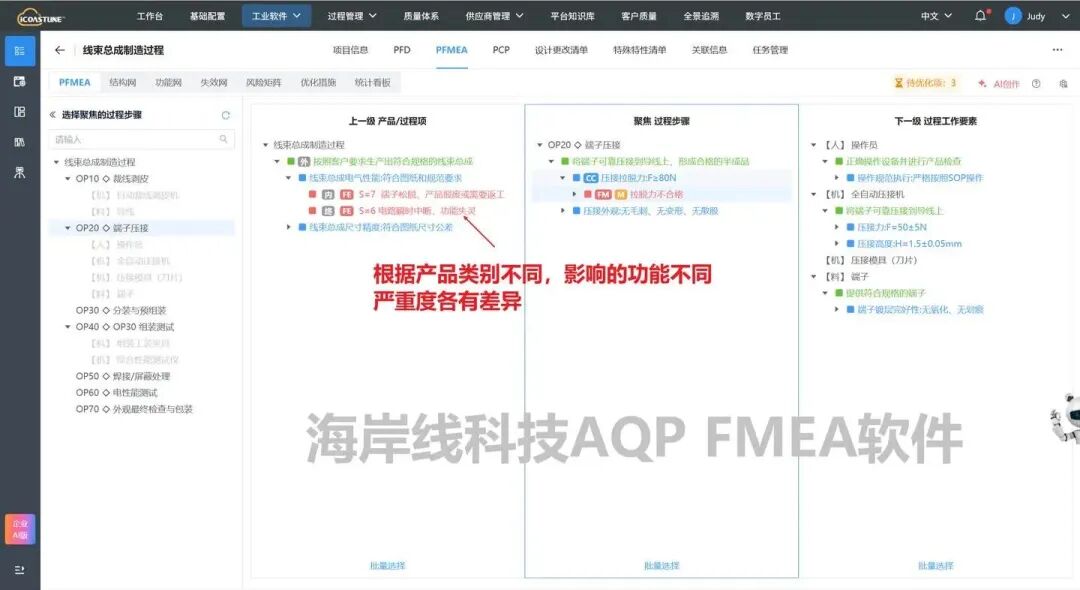Screen dimensions: 1080x590
Task: Collapse the panel with the double chevron
Action: coord(52,115)
